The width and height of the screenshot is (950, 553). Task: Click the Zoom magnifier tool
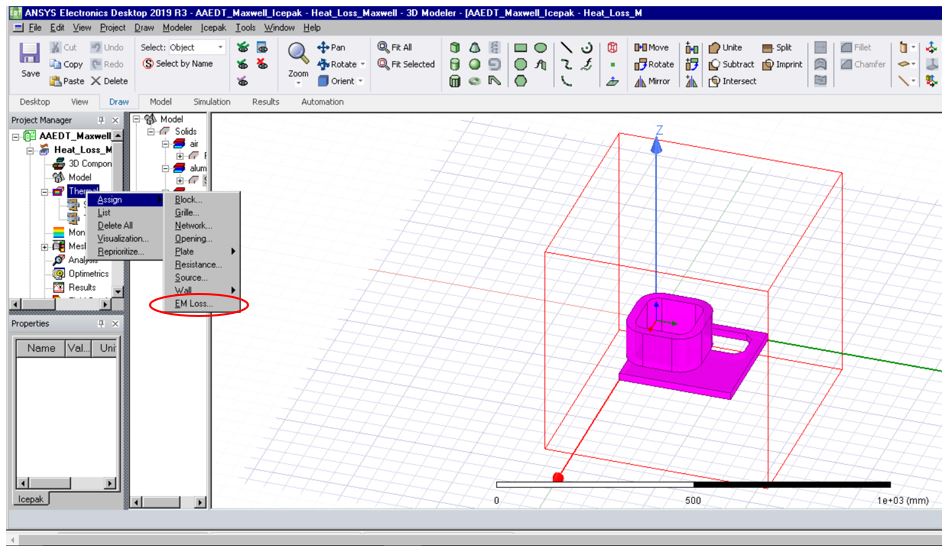(x=297, y=53)
